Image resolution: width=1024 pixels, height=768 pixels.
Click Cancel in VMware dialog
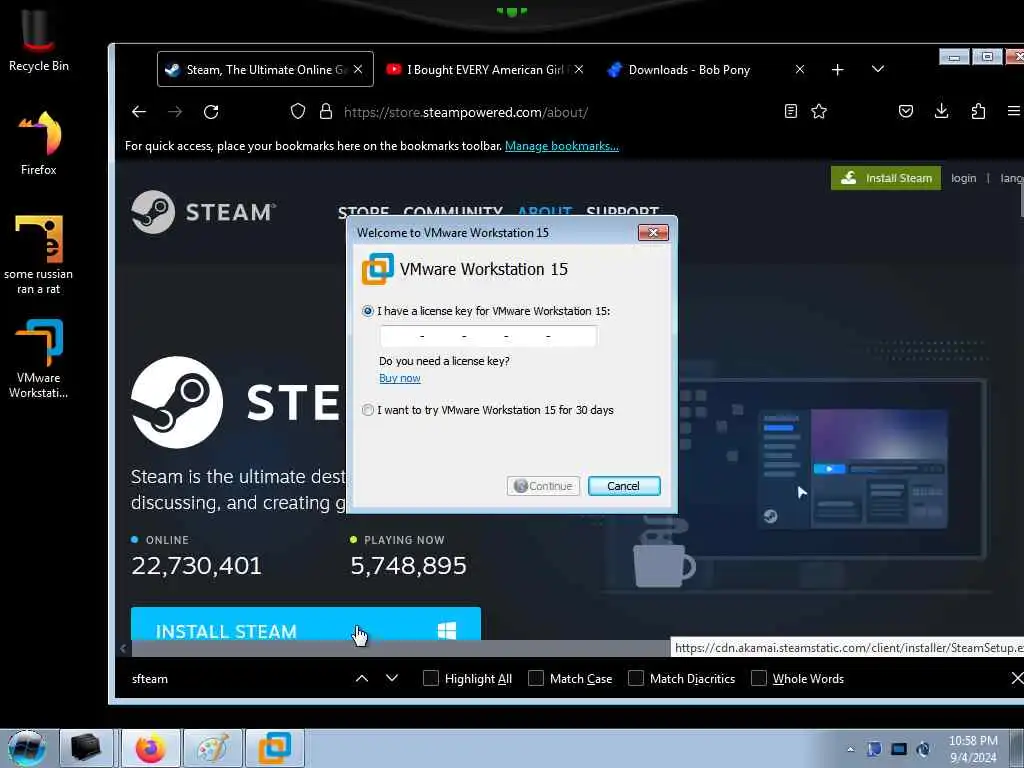624,486
